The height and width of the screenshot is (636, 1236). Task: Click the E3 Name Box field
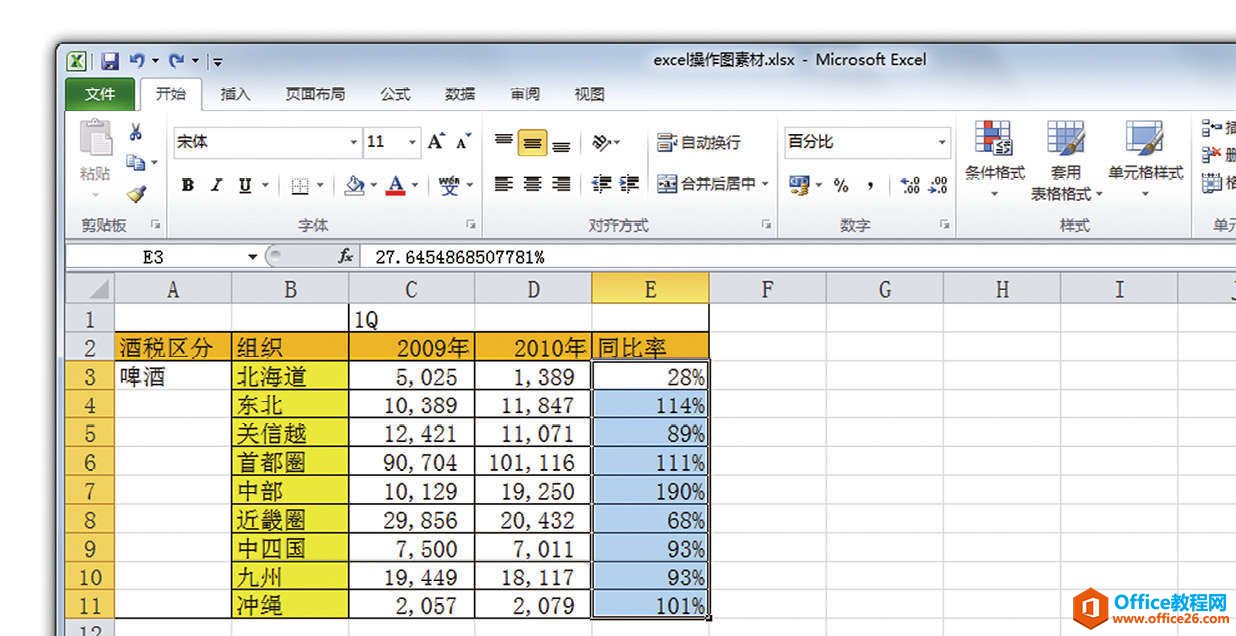click(x=154, y=257)
